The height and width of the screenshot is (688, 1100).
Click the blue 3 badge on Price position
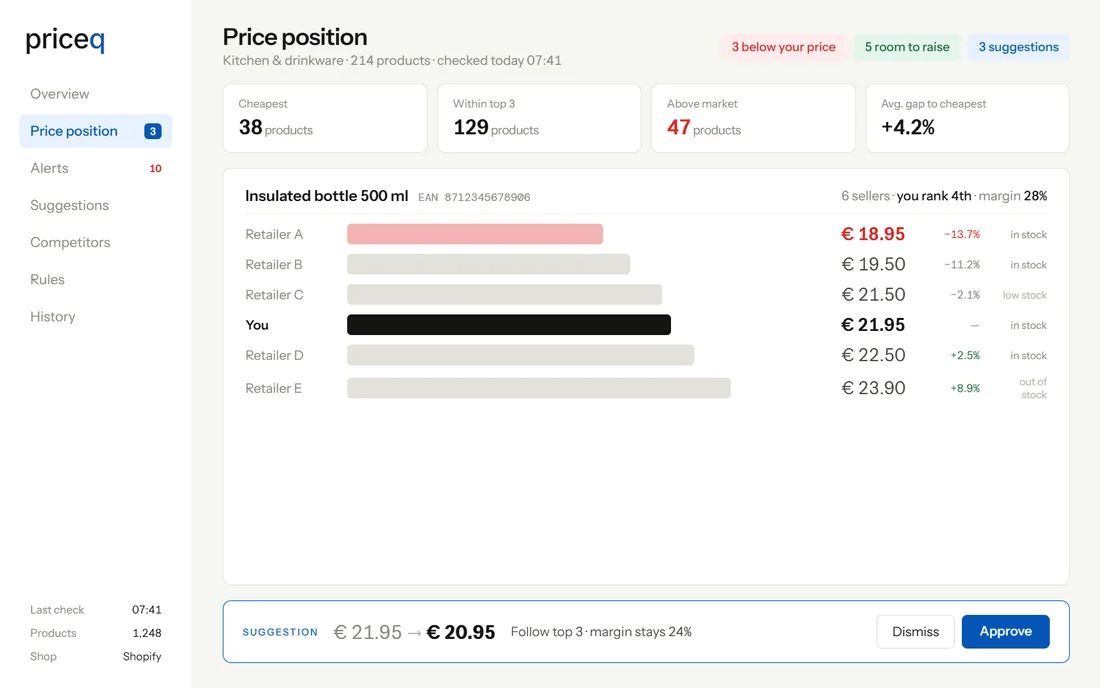pyautogui.click(x=153, y=131)
